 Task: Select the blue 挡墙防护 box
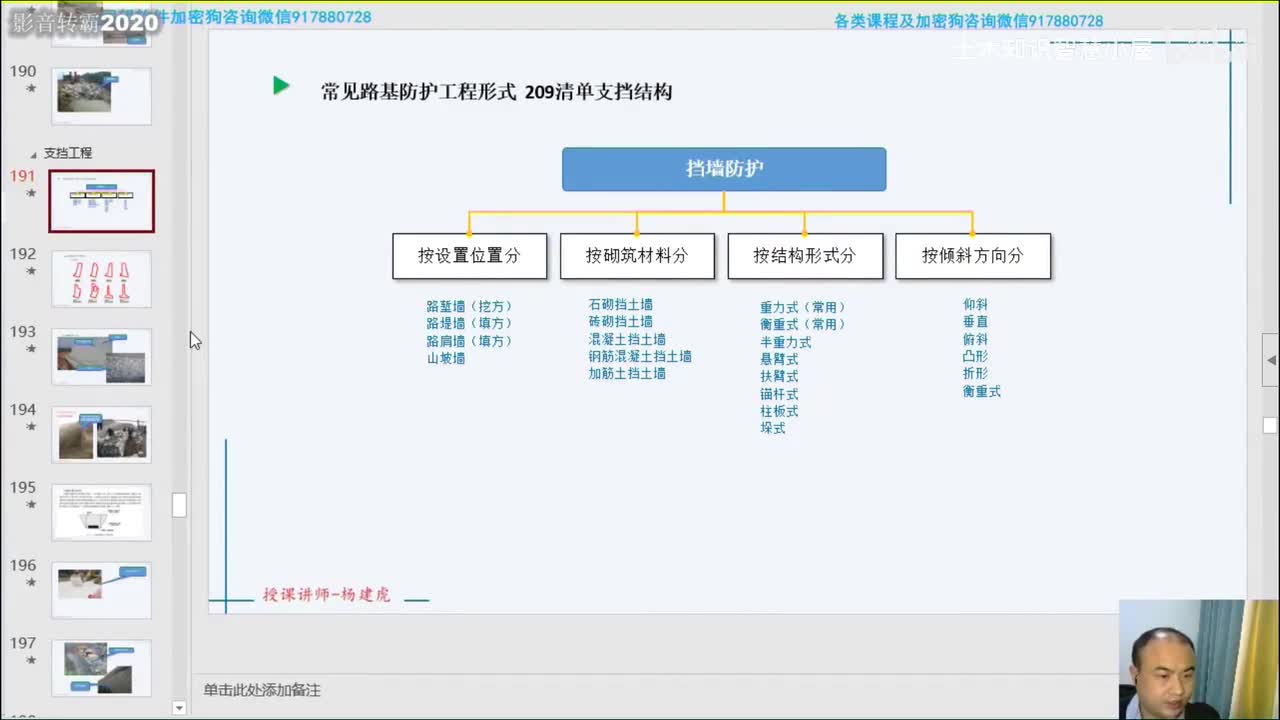point(724,169)
